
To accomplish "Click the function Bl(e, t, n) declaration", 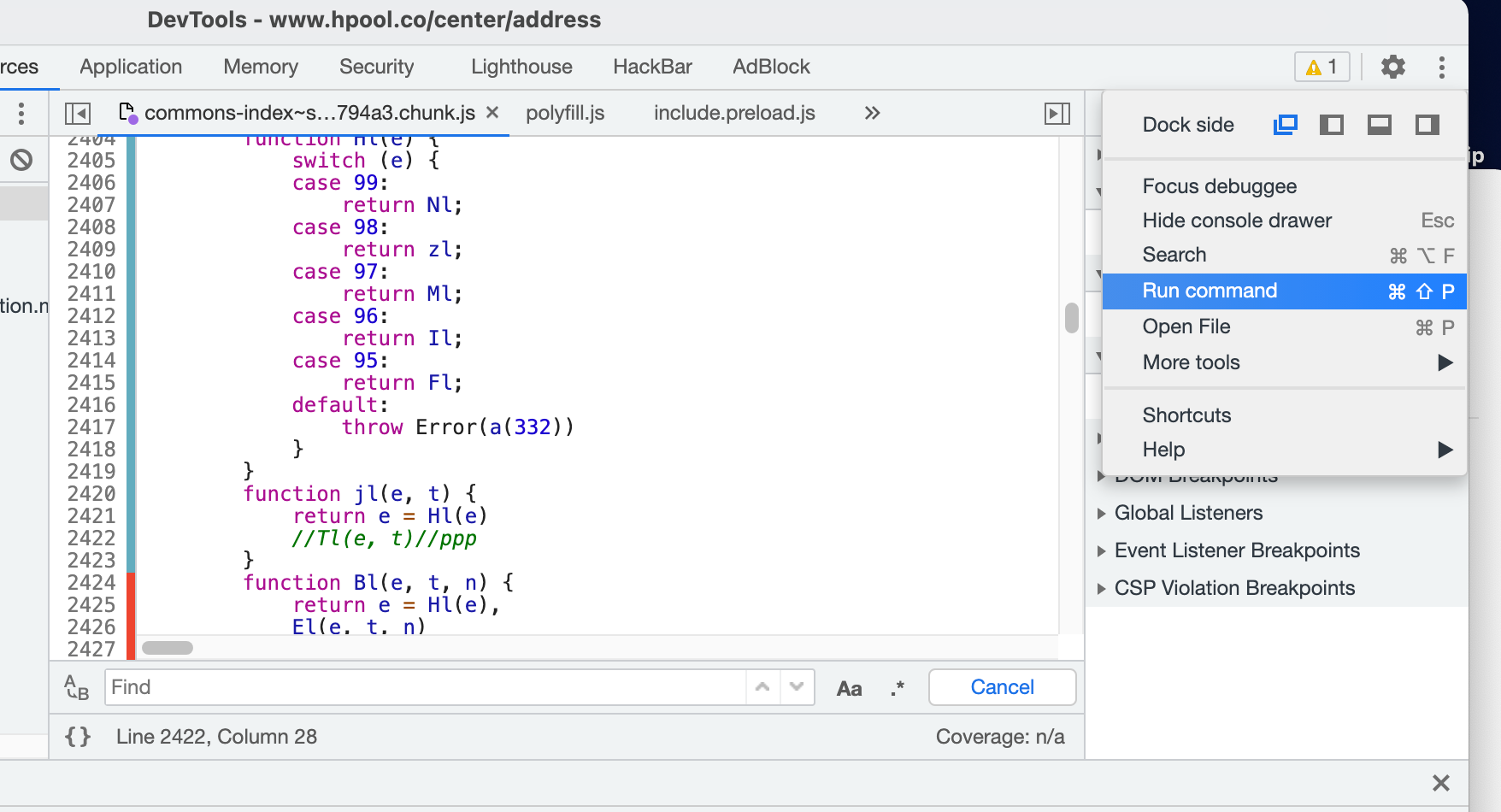I will click(x=379, y=583).
